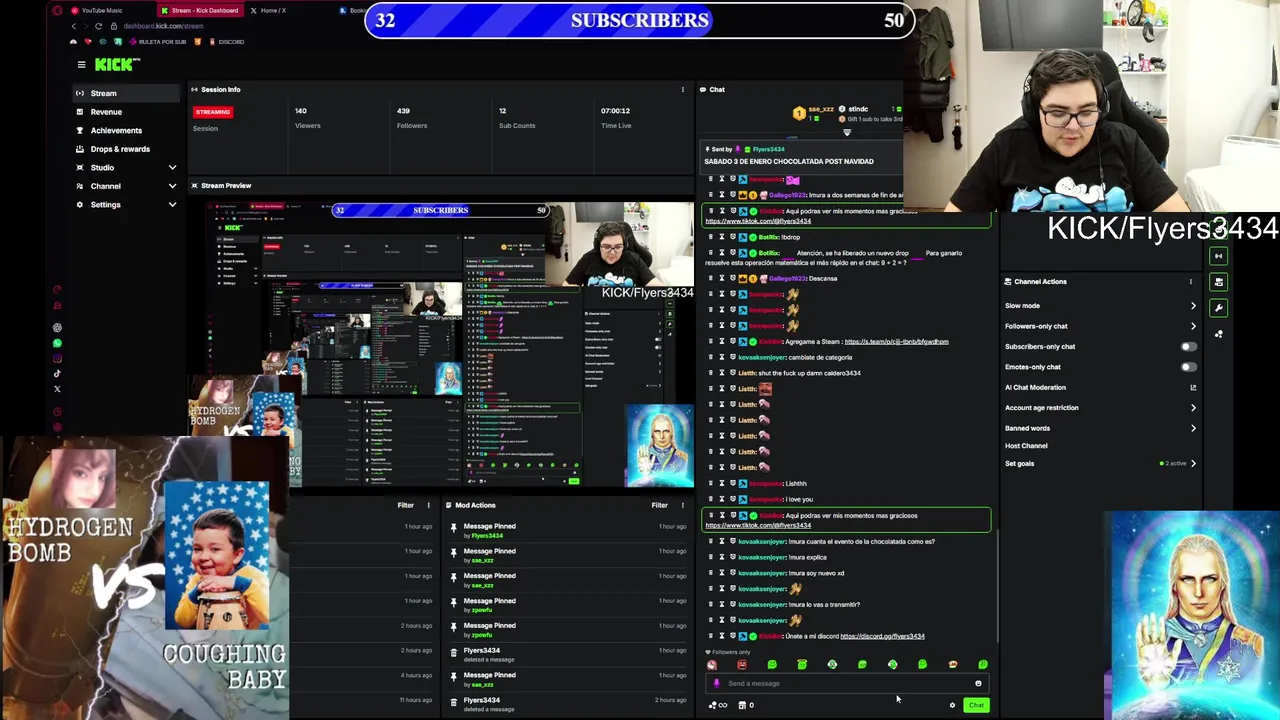
Task: Click Host Channel option
Action: (x=1026, y=446)
